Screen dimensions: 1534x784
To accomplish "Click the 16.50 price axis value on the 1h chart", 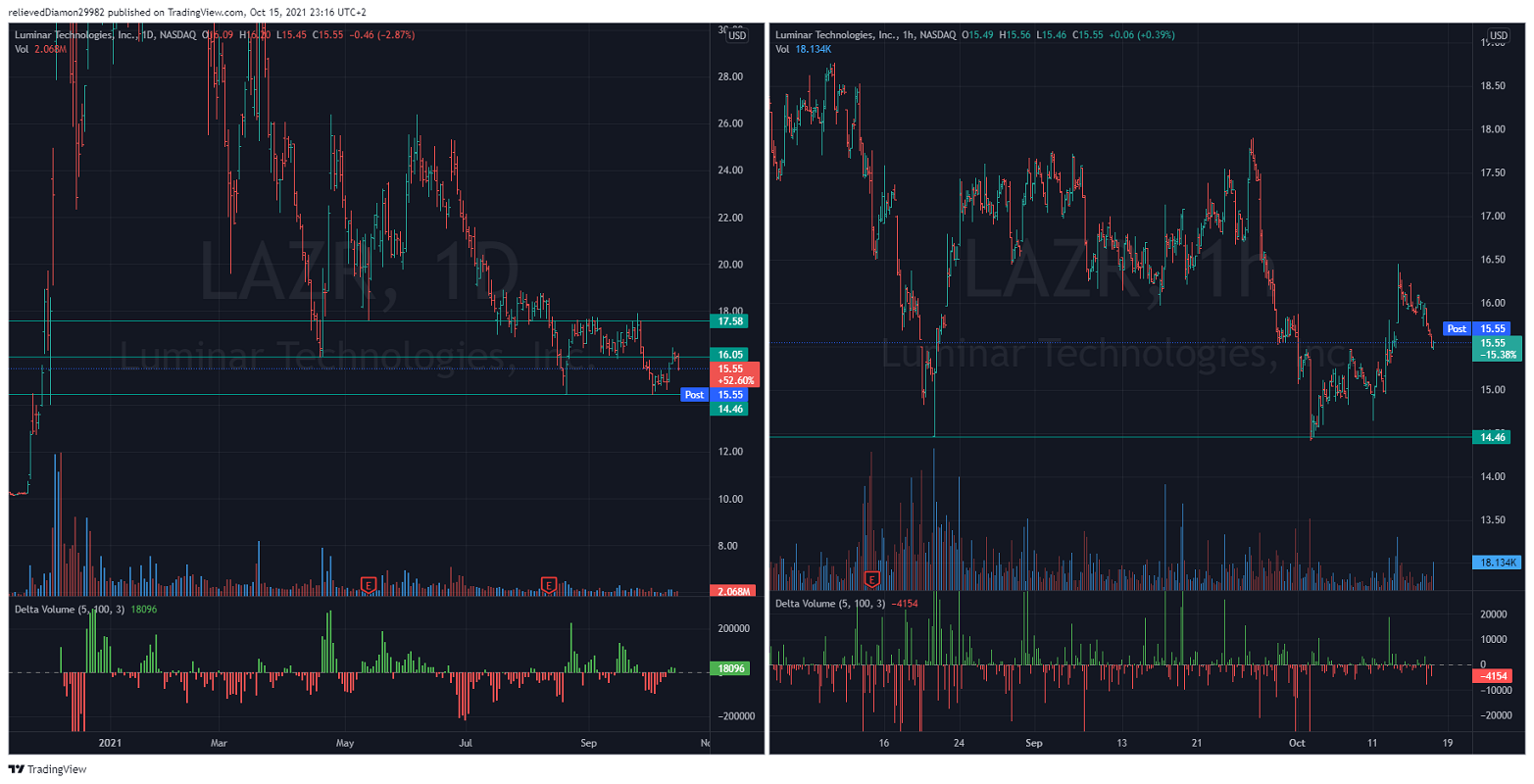I will click(x=1493, y=260).
